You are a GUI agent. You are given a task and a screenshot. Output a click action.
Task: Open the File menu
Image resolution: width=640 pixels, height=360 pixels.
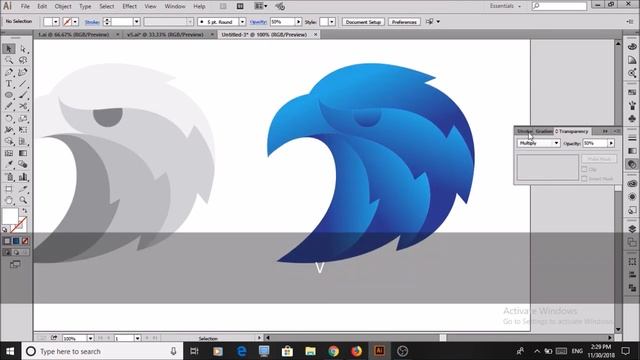click(x=25, y=6)
